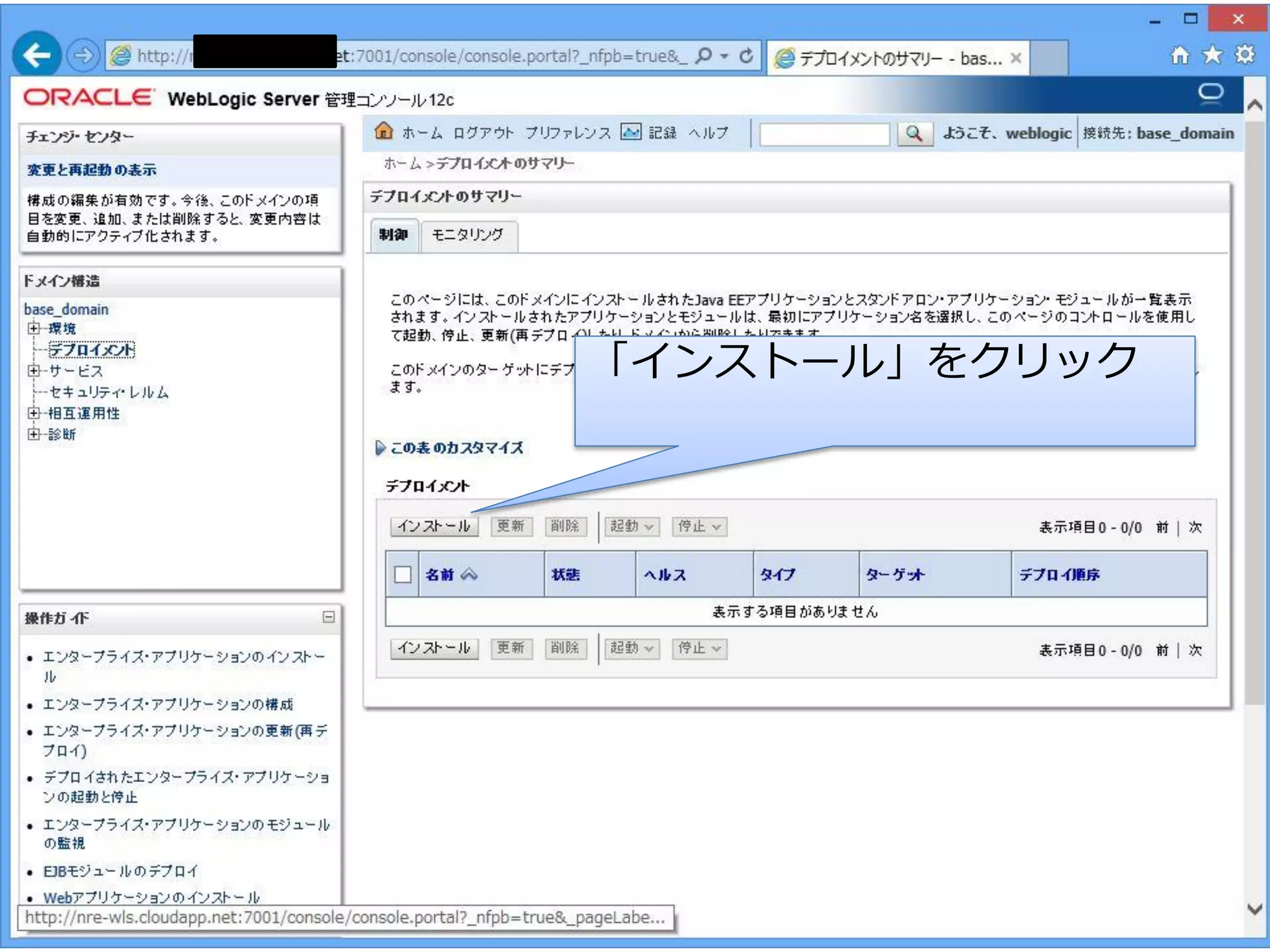
Task: Click the upper 更新 button
Action: point(511,526)
